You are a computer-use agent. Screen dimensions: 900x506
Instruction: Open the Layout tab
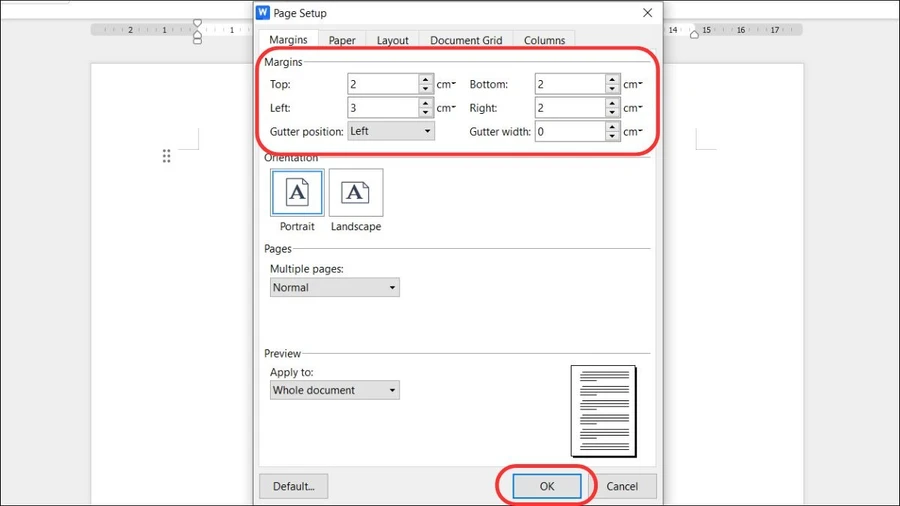(x=393, y=40)
